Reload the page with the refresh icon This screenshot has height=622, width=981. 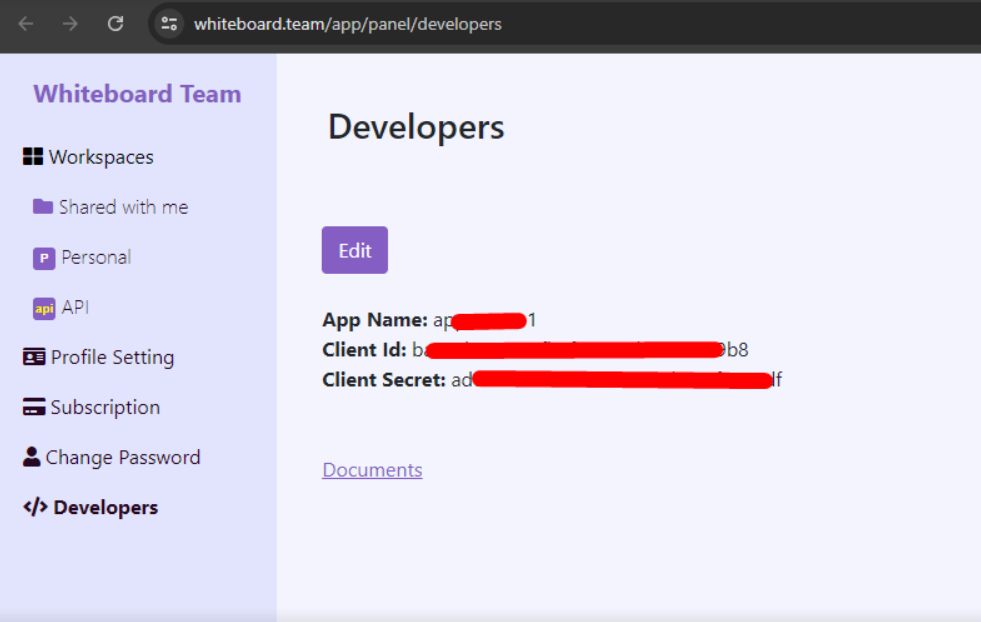tap(115, 24)
